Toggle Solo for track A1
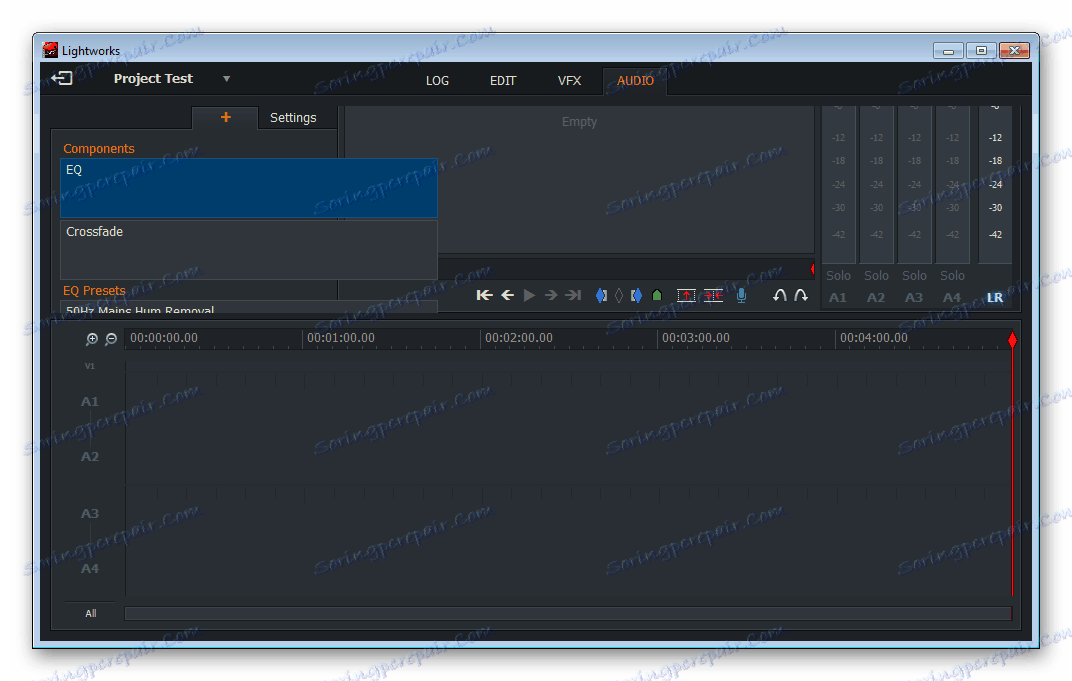Image resolution: width=1072 pixels, height=681 pixels. coord(838,276)
